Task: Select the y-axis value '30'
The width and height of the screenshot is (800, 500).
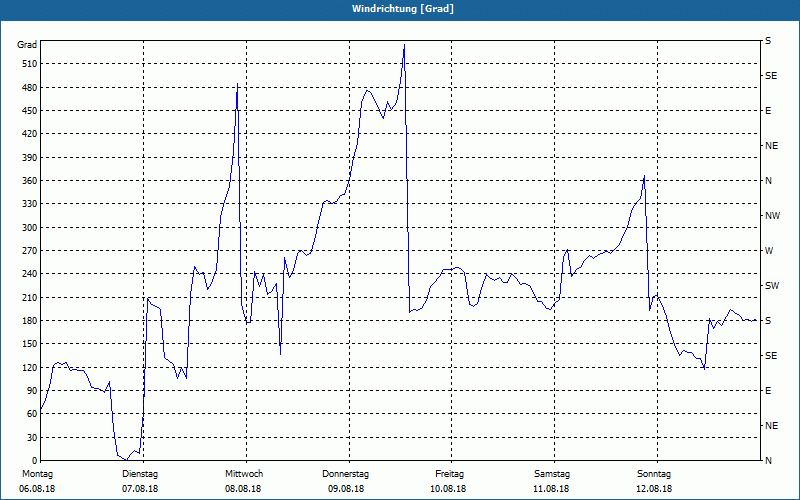Action: click(32, 437)
